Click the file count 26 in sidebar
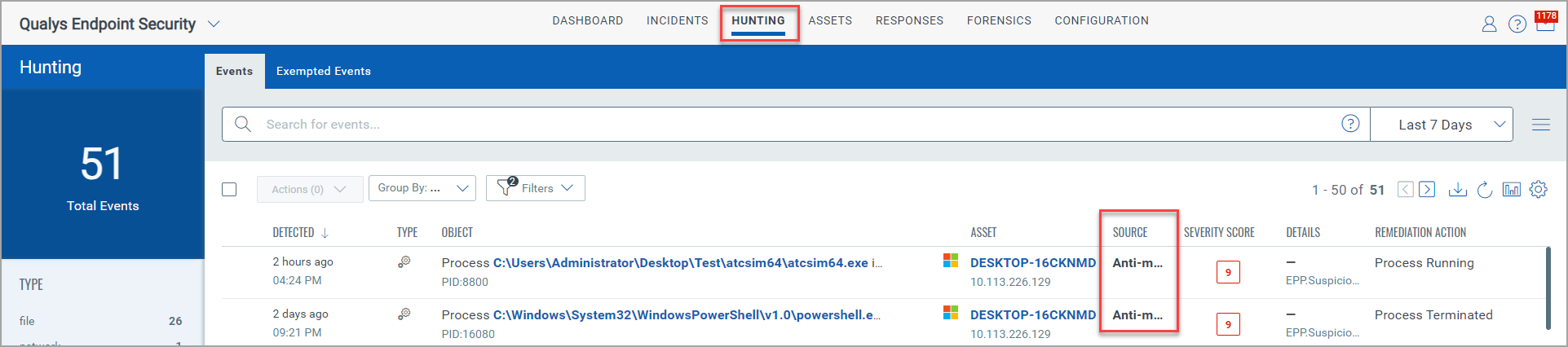Image resolution: width=1568 pixels, height=347 pixels. [x=175, y=321]
